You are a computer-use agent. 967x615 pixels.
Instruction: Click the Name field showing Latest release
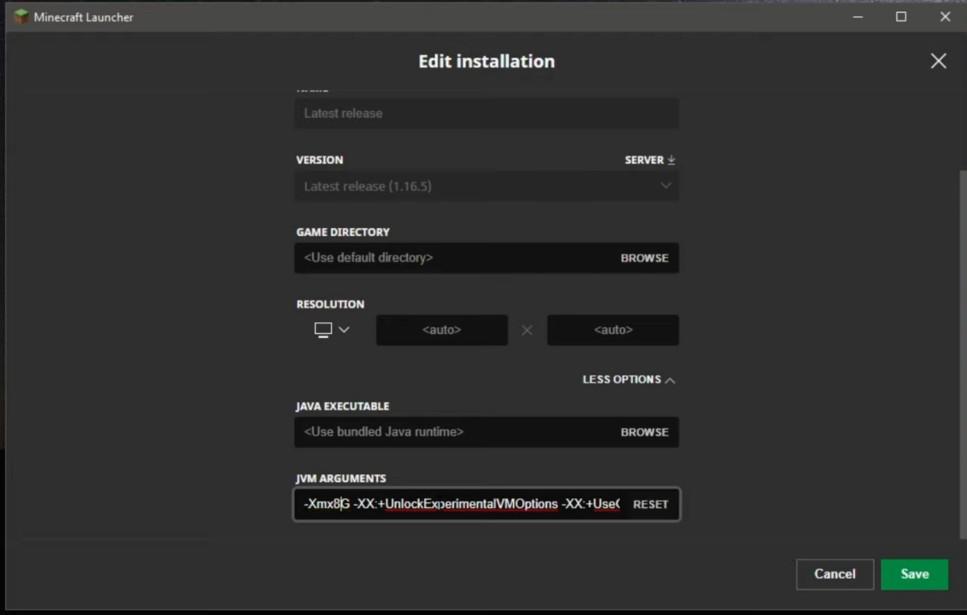(487, 114)
